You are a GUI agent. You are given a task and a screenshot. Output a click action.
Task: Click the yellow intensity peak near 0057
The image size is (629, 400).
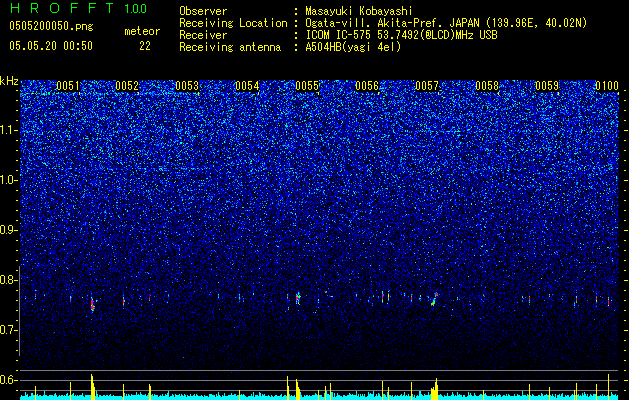point(435,389)
